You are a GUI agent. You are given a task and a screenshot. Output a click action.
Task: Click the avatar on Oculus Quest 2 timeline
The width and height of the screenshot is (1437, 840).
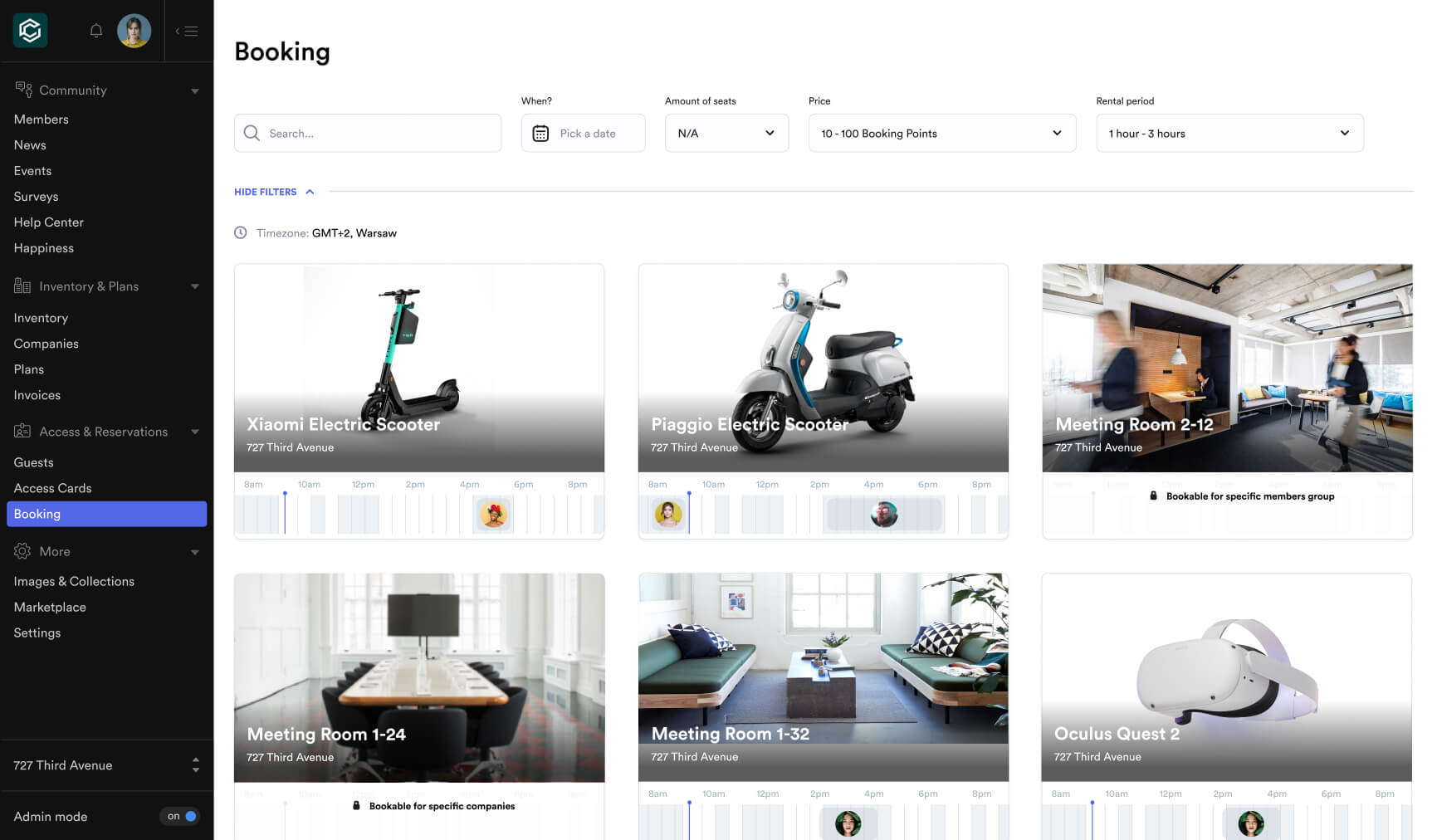coord(1251,823)
